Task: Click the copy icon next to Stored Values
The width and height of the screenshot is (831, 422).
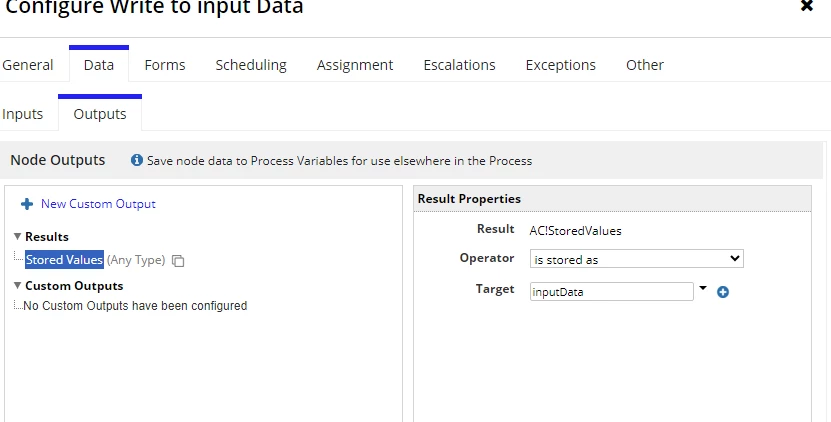Action: point(178,261)
